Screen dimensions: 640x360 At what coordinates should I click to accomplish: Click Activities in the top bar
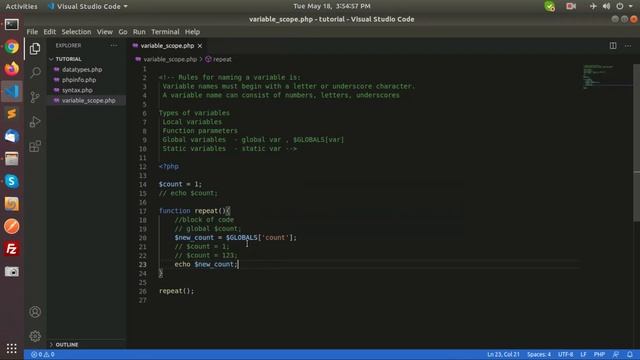(x=21, y=7)
